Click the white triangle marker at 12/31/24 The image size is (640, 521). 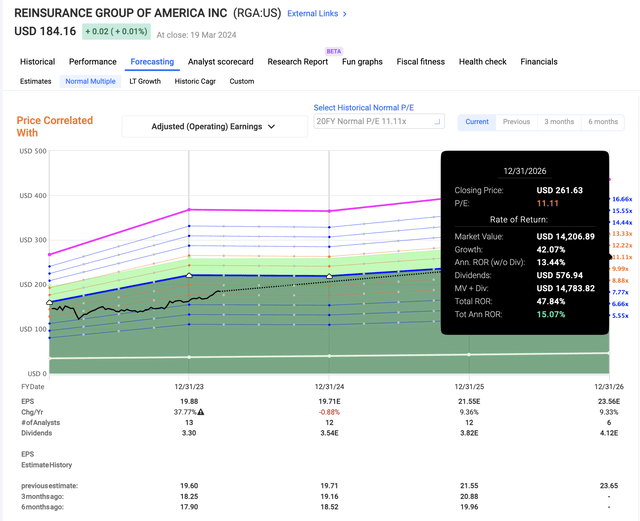point(329,276)
